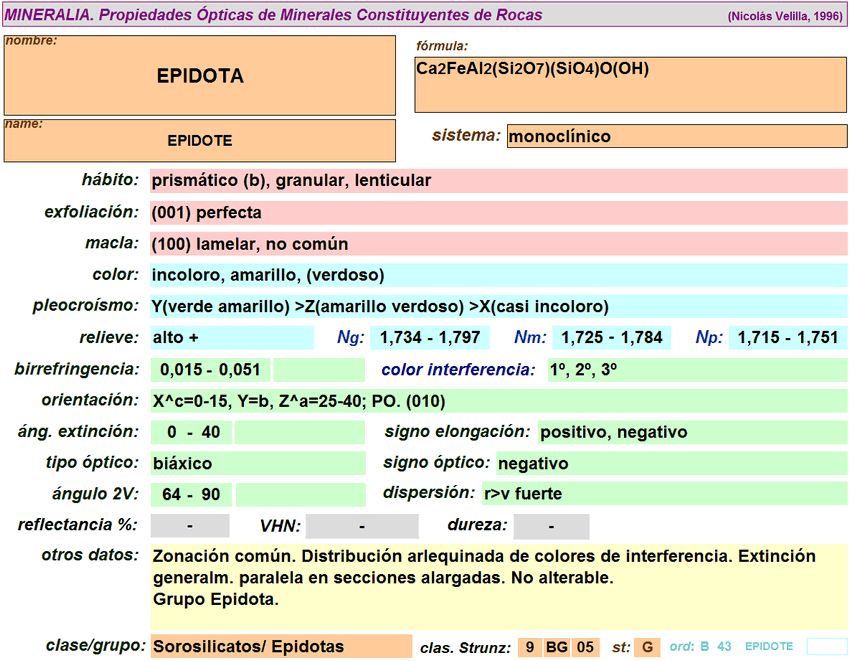This screenshot has width=850, height=661.
Task: Select the clase/grupo field Sorosilicatos/ Epidotas
Action: [280, 647]
